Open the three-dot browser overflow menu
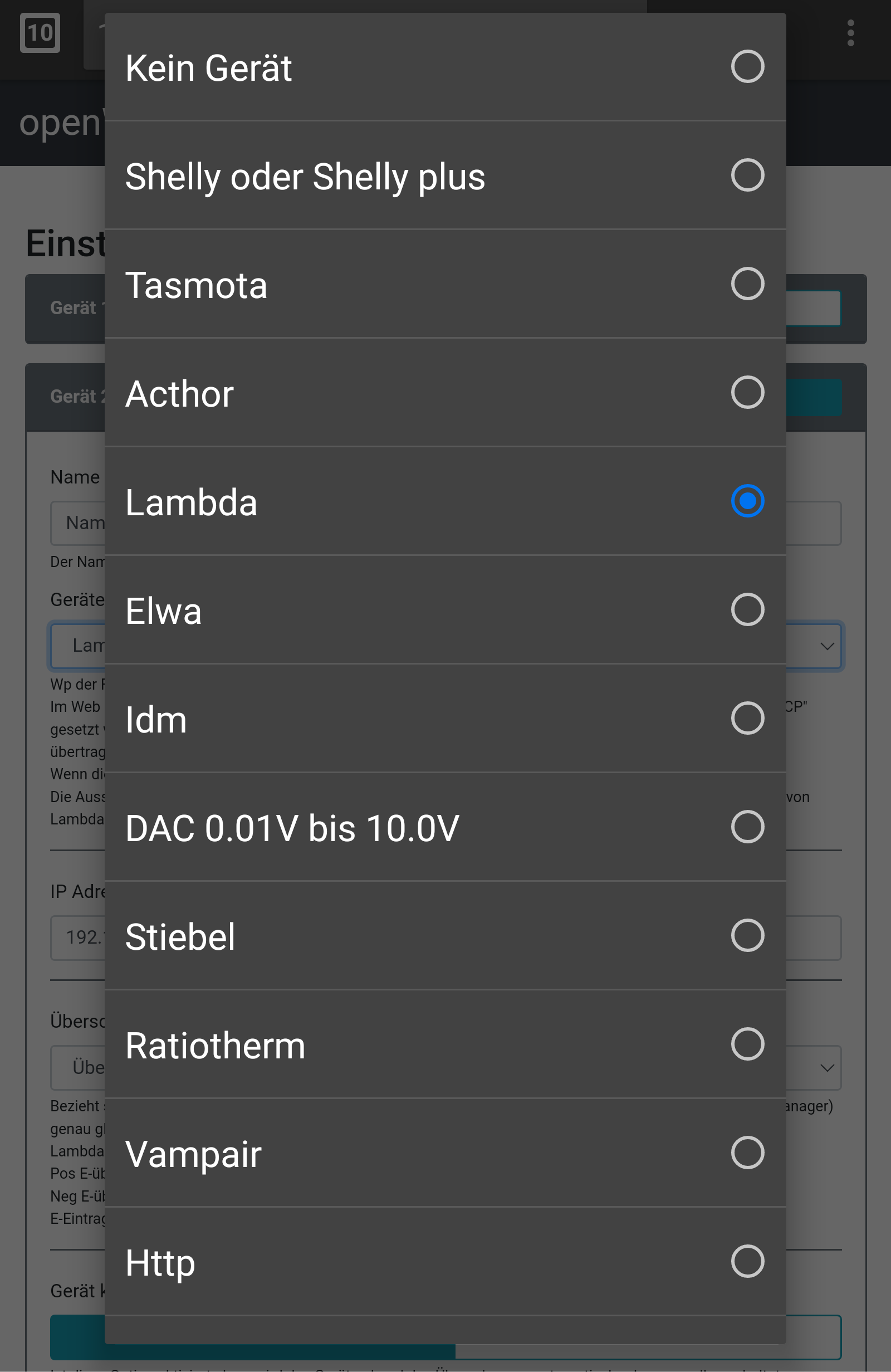The image size is (891, 1372). click(x=850, y=33)
